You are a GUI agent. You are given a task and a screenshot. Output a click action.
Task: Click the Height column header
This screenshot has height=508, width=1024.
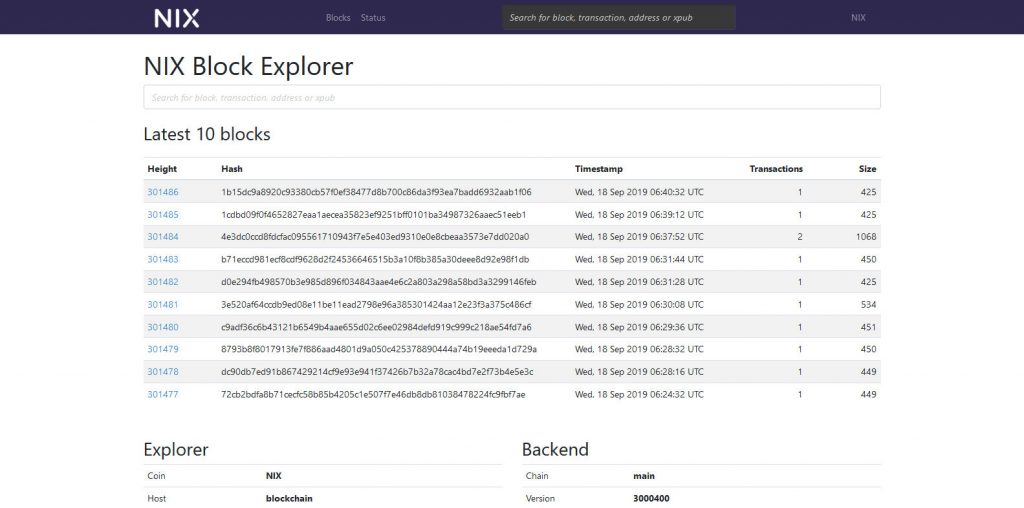162,169
